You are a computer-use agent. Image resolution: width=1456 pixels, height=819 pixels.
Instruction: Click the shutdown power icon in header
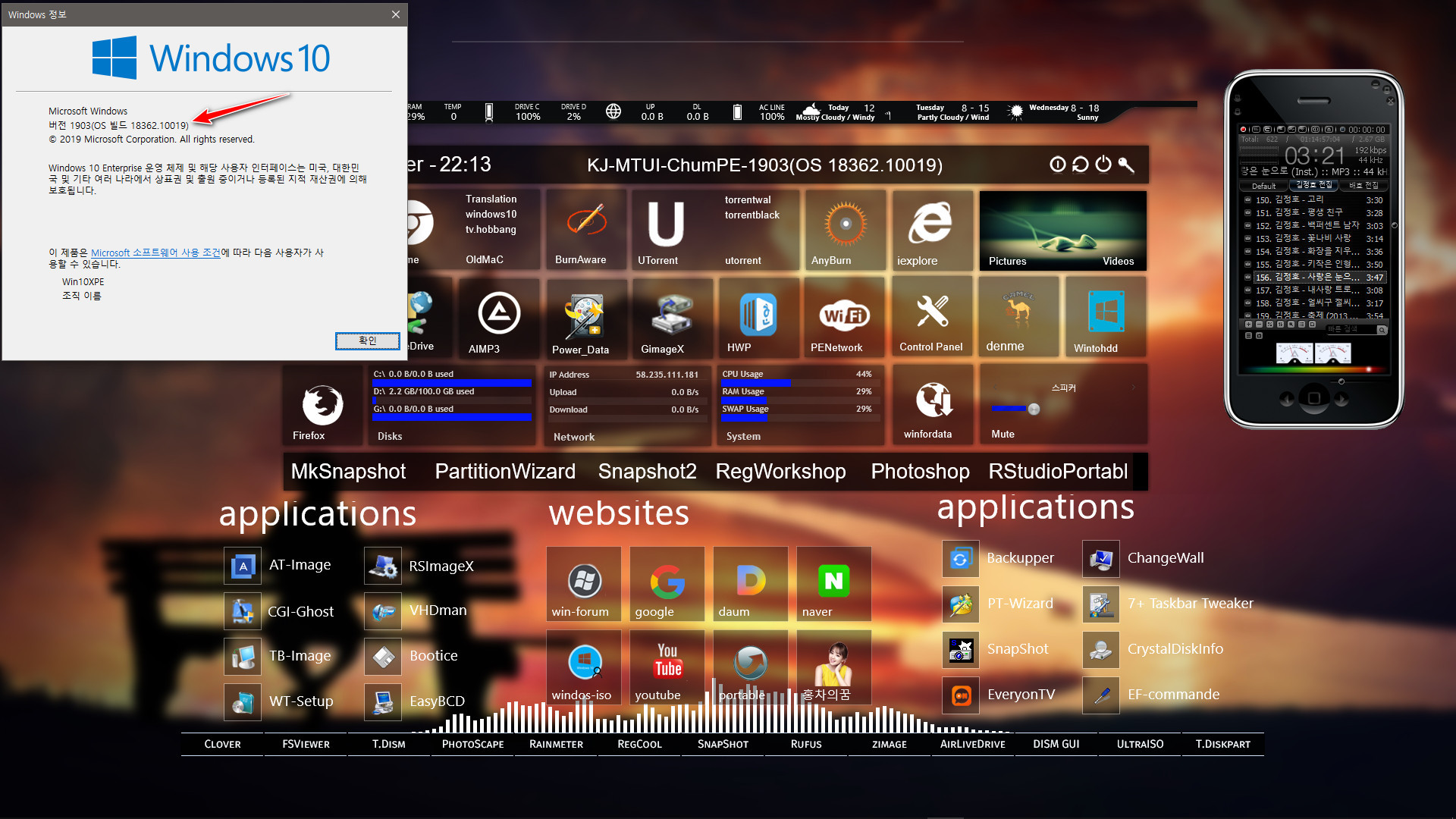coord(1103,165)
